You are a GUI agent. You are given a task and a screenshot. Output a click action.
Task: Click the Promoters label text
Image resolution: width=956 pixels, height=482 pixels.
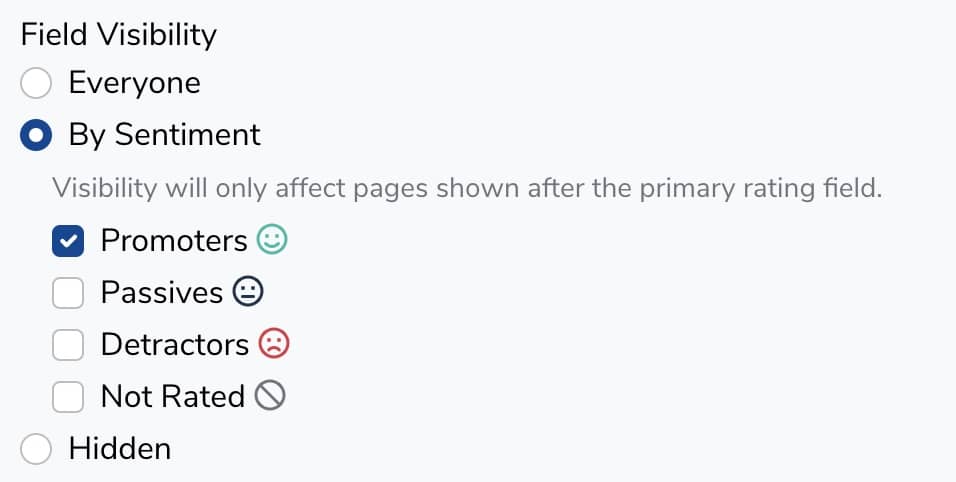[x=173, y=240]
